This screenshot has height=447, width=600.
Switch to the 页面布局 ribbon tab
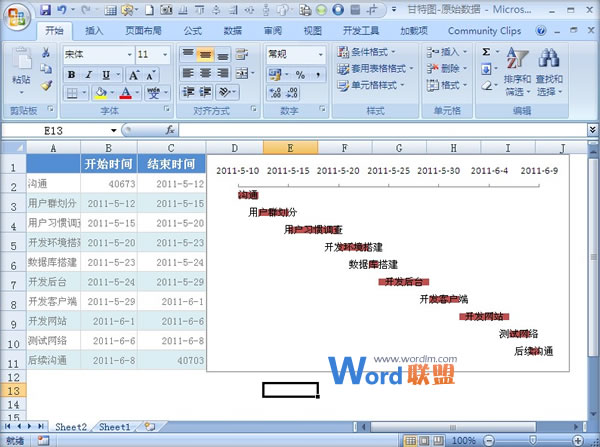(x=143, y=31)
